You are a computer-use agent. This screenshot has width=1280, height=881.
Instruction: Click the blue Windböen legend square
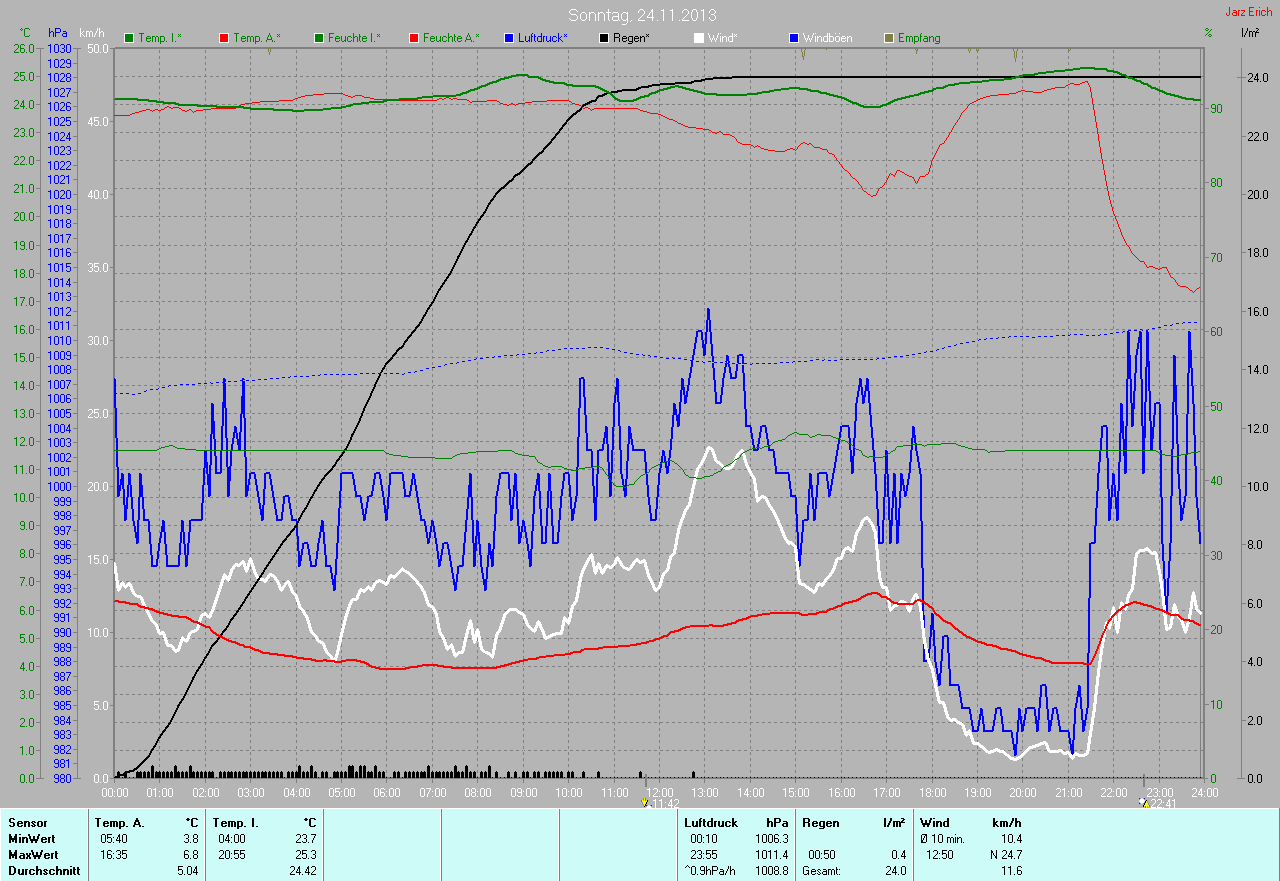(794, 38)
